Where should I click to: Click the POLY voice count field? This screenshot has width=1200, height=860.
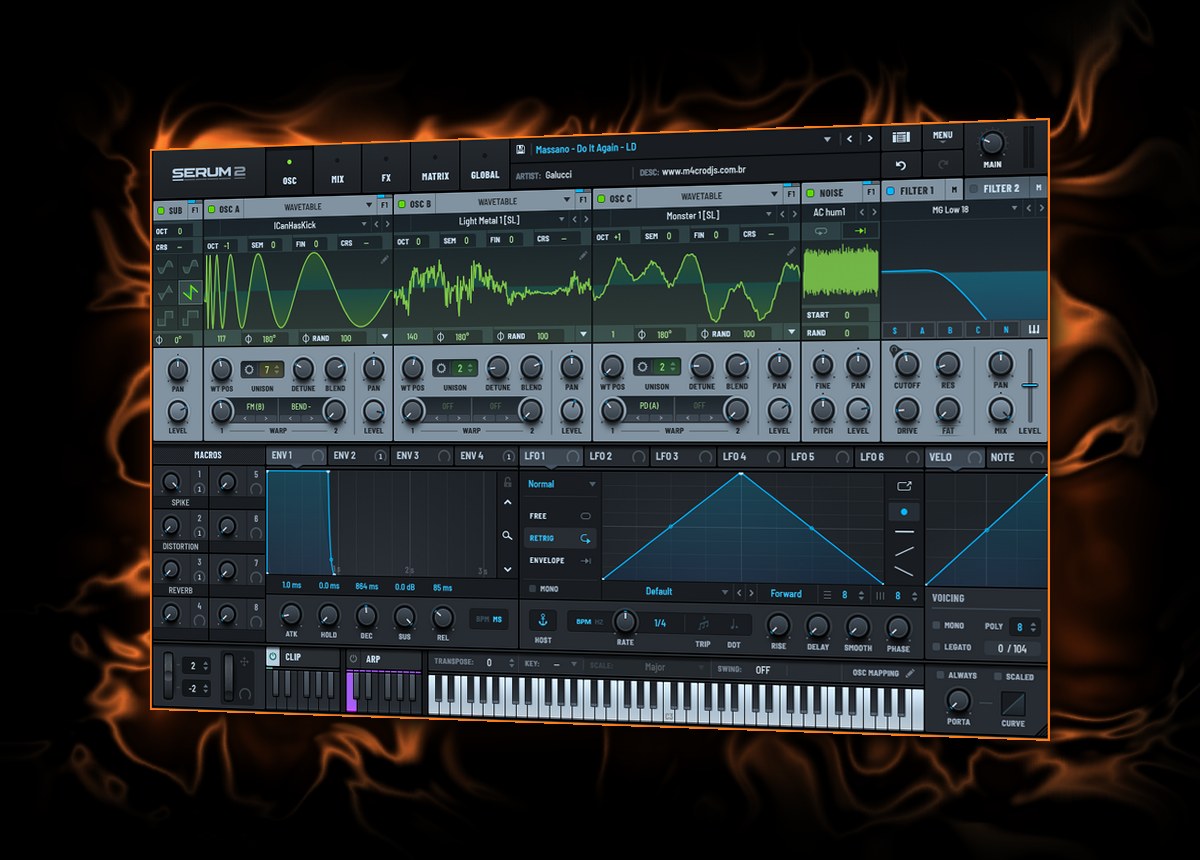tap(1025, 627)
